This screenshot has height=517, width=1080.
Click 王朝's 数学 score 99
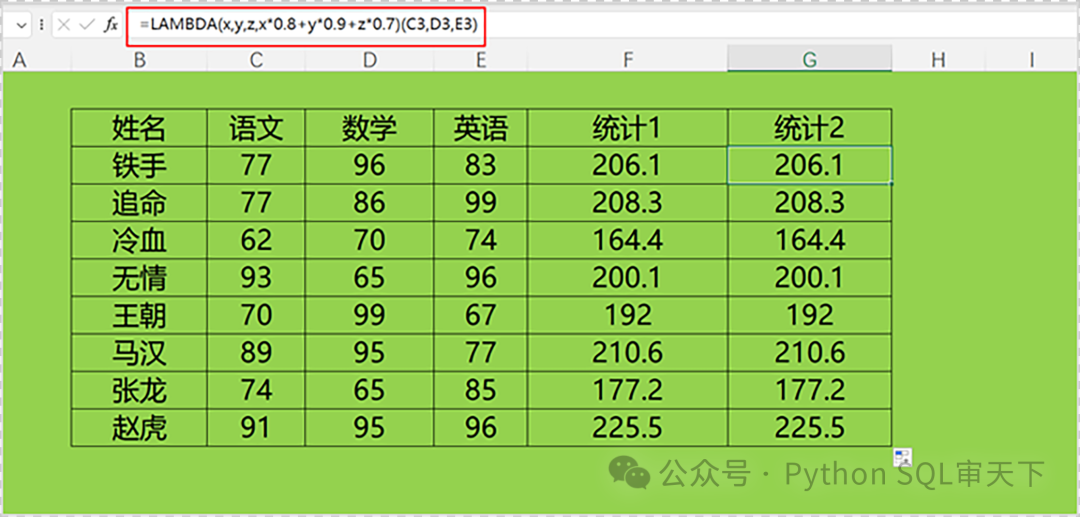coord(369,315)
